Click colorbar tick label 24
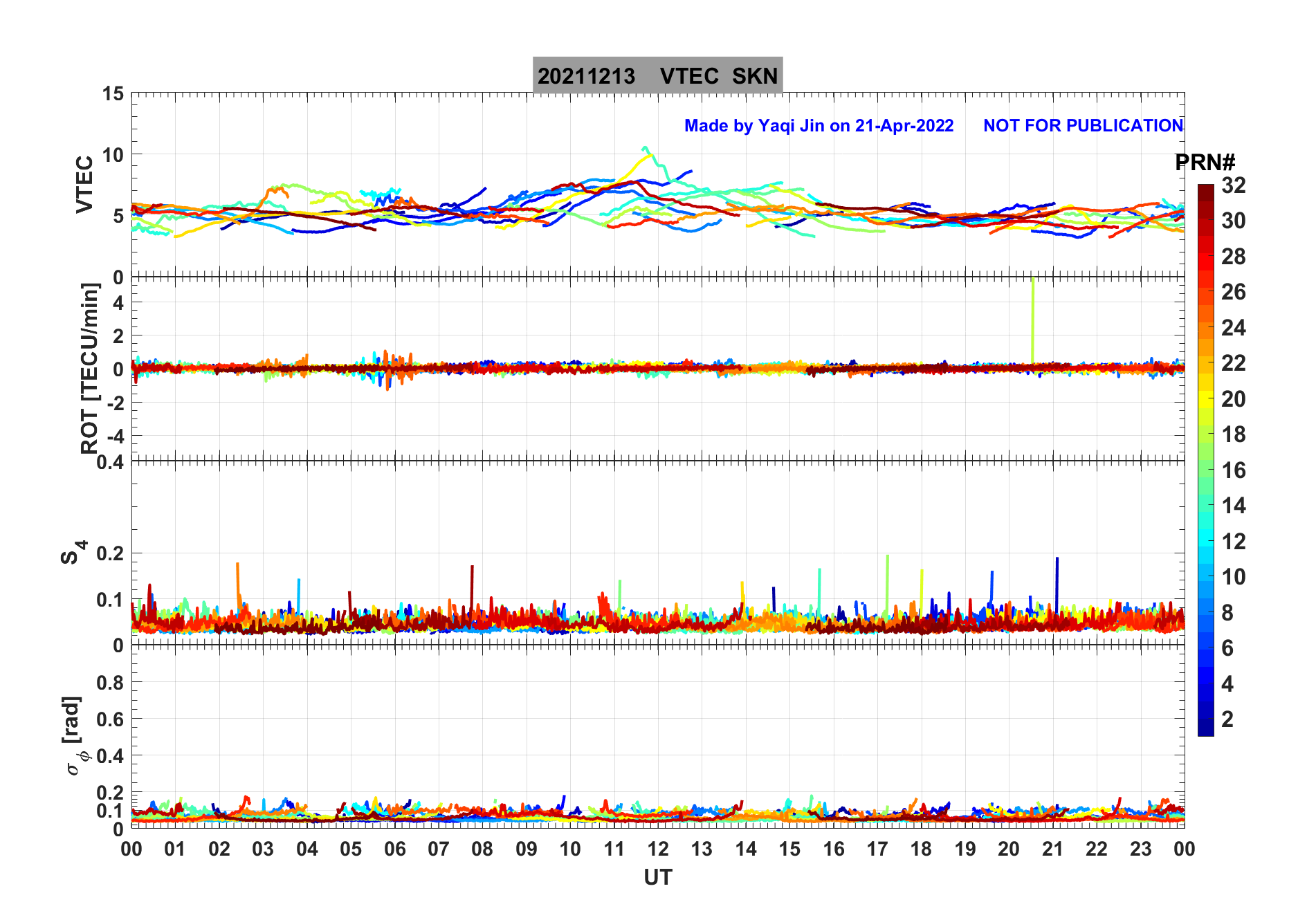 pyautogui.click(x=1233, y=328)
